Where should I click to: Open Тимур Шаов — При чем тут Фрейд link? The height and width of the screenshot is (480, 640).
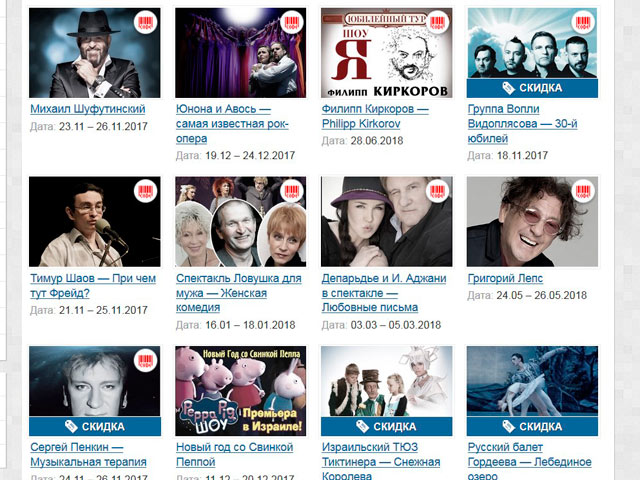(x=93, y=286)
